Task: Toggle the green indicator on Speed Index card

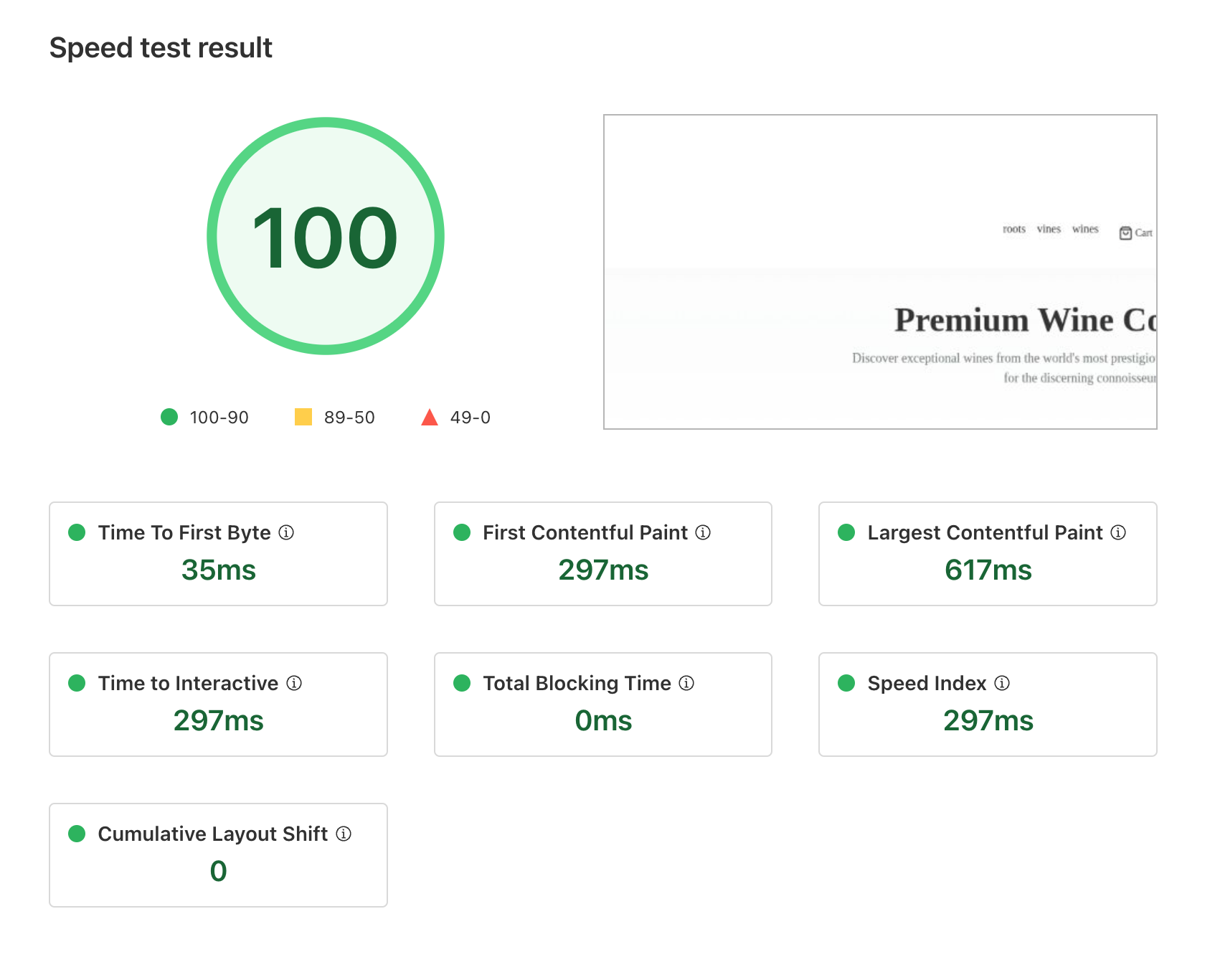Action: [847, 683]
